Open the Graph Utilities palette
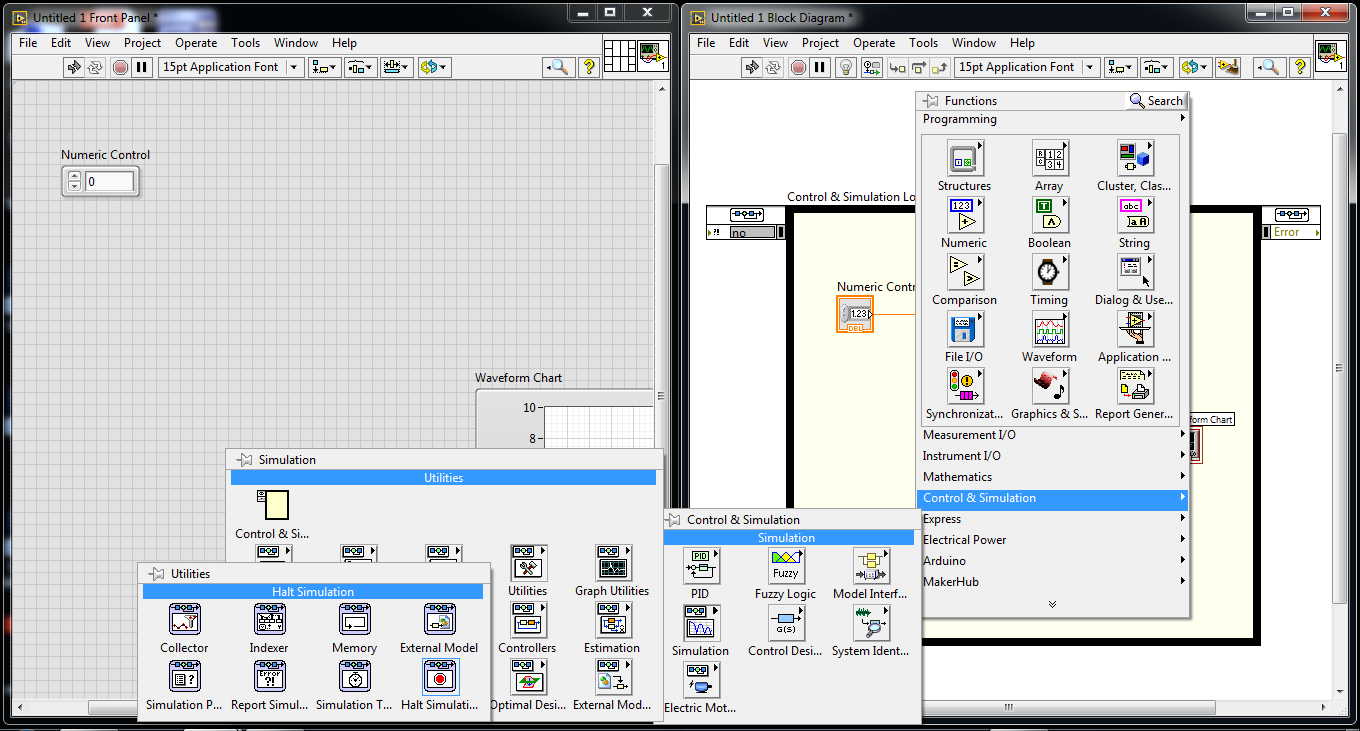The height and width of the screenshot is (731, 1360). tap(615, 563)
